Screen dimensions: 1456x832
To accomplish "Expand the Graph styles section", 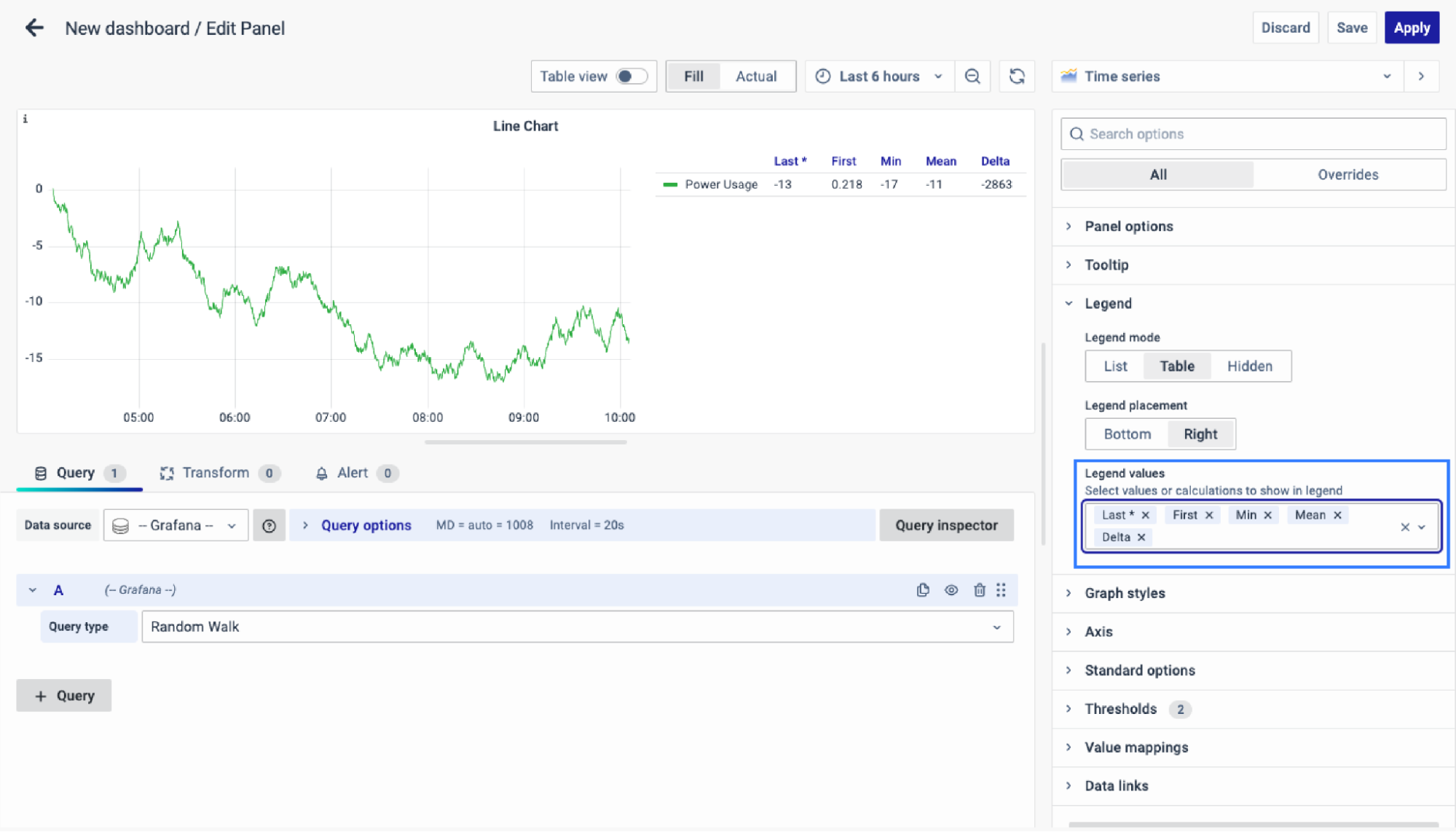I will coord(1125,593).
